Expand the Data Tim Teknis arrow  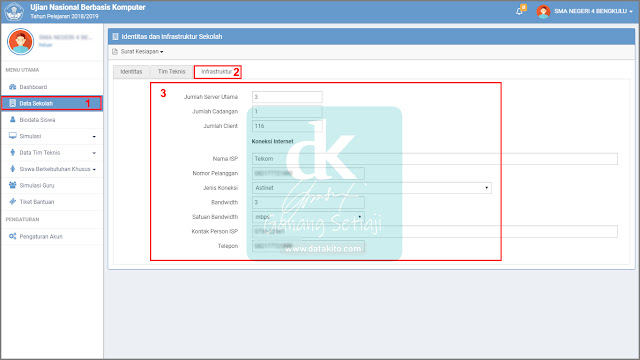coord(94,153)
